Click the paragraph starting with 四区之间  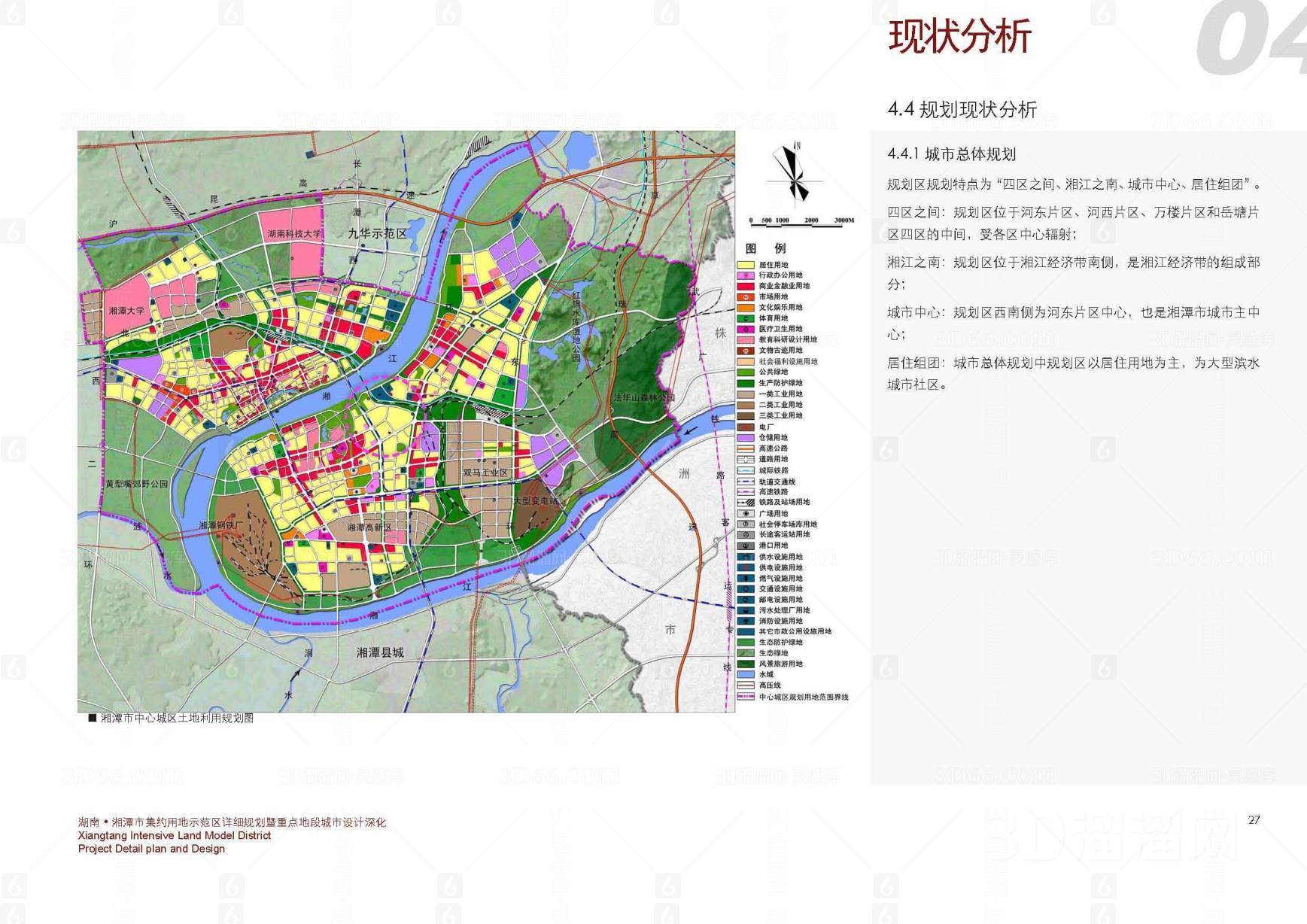pos(1073,223)
